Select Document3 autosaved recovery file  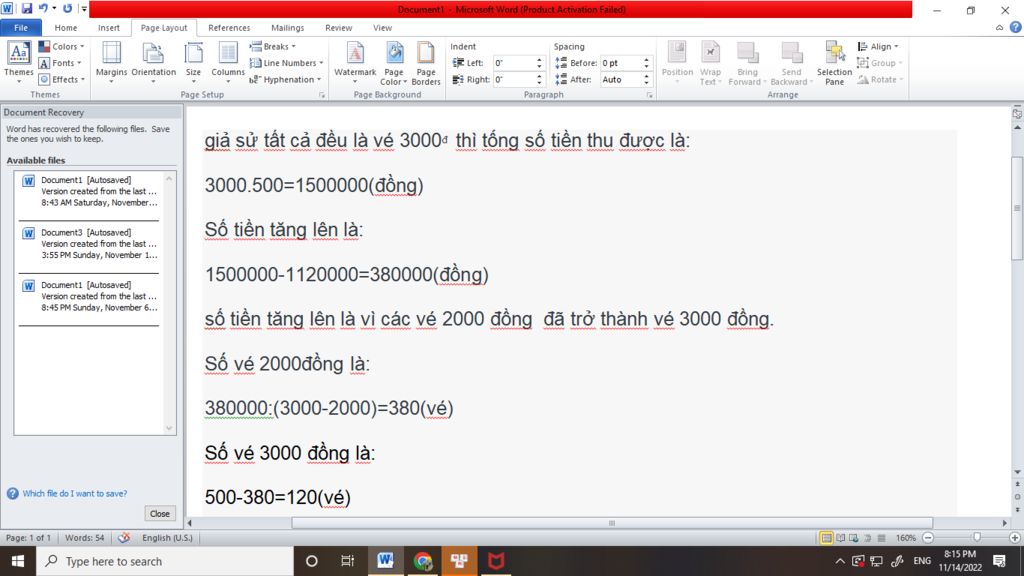[89, 244]
